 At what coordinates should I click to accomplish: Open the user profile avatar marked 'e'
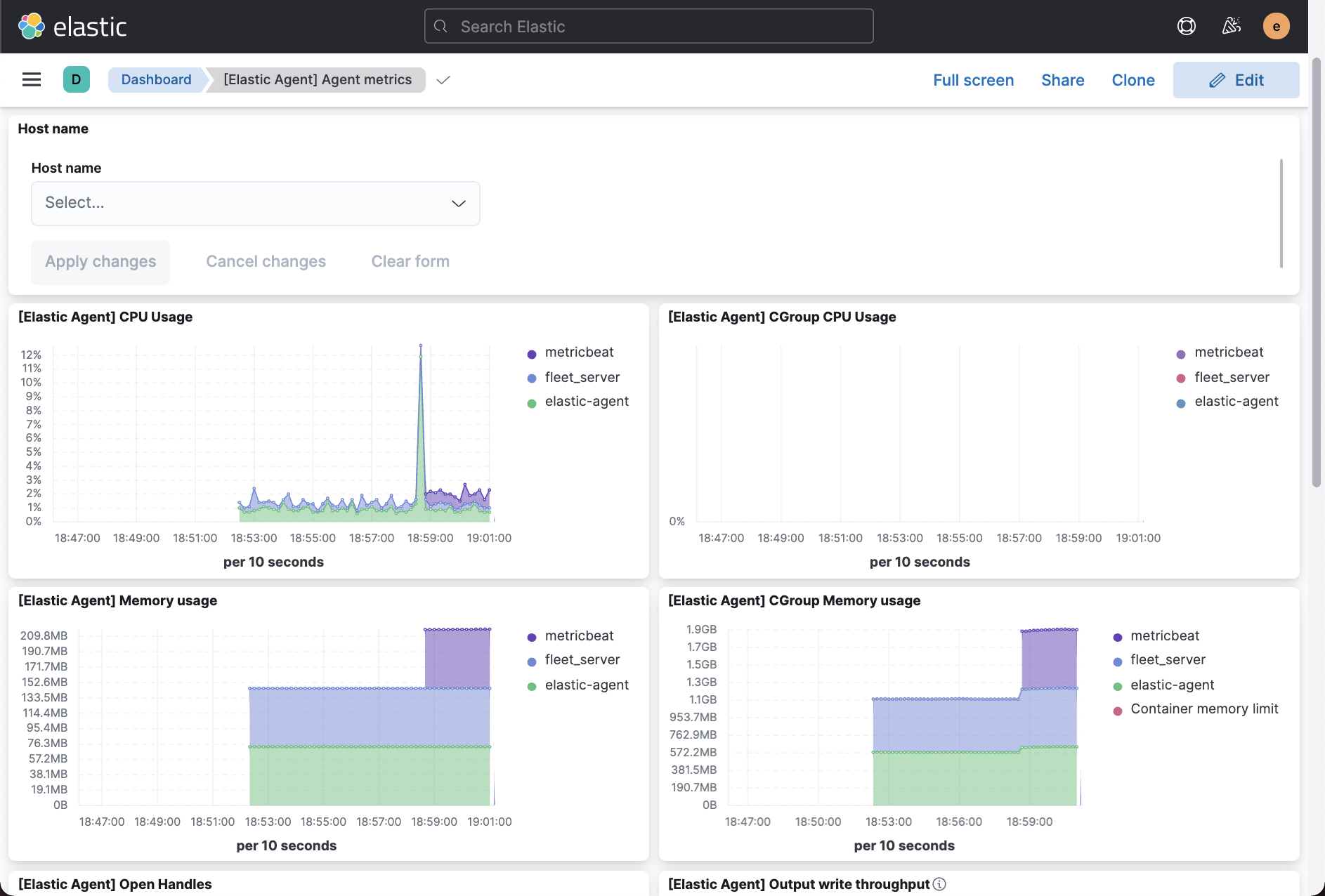coord(1277,25)
